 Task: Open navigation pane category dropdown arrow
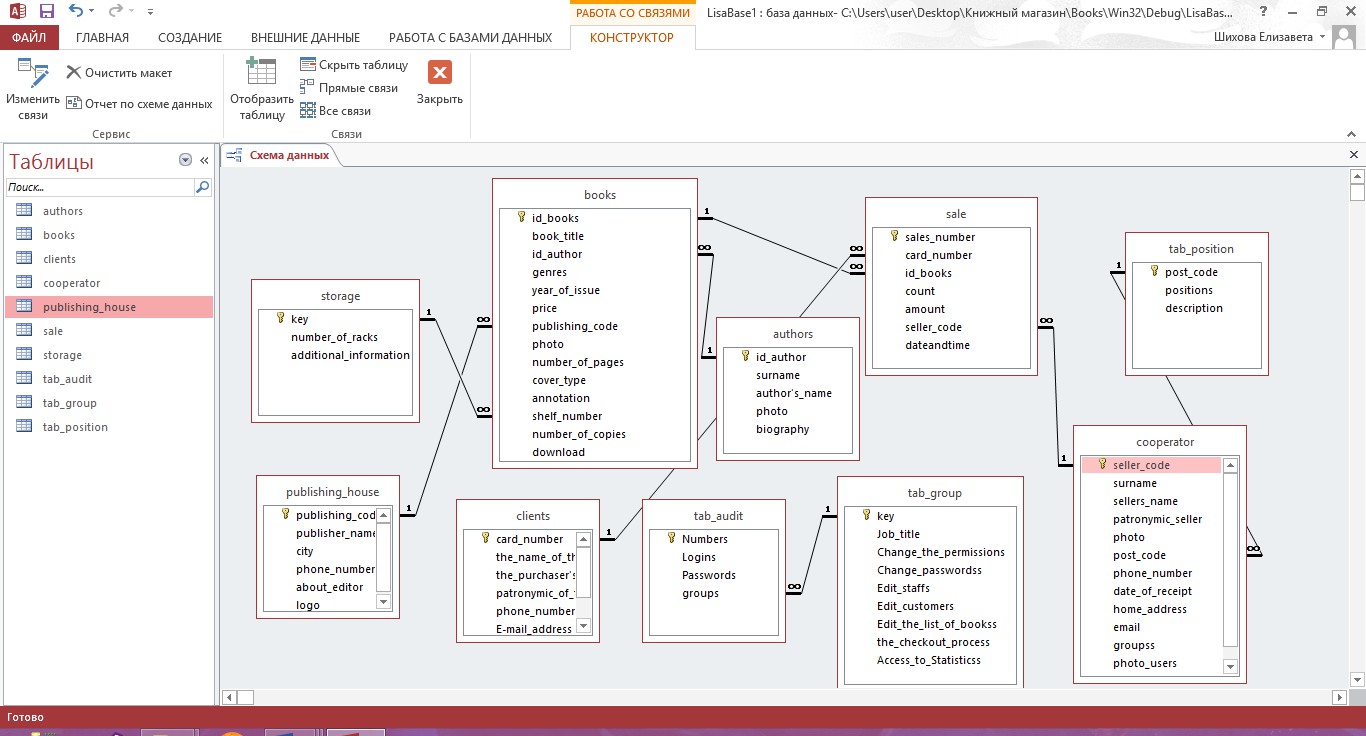click(x=185, y=160)
